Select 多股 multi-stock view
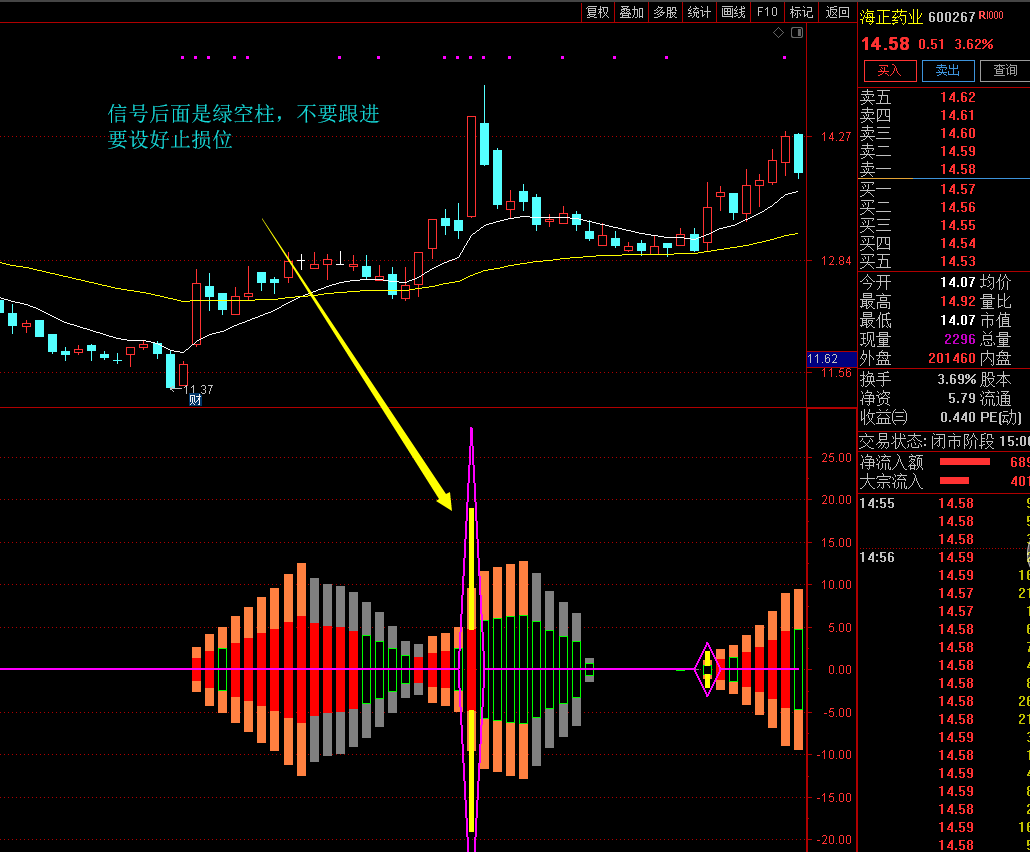The width and height of the screenshot is (1030, 852). (x=666, y=12)
